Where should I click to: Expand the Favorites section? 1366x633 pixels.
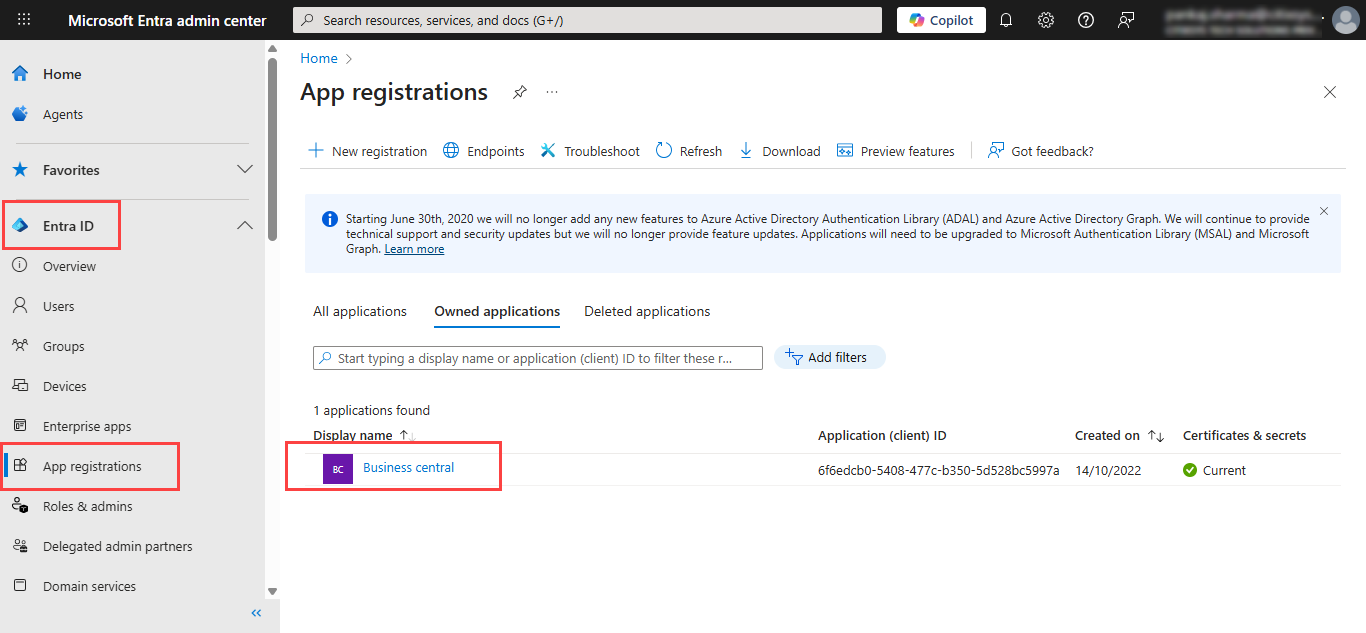click(x=244, y=170)
